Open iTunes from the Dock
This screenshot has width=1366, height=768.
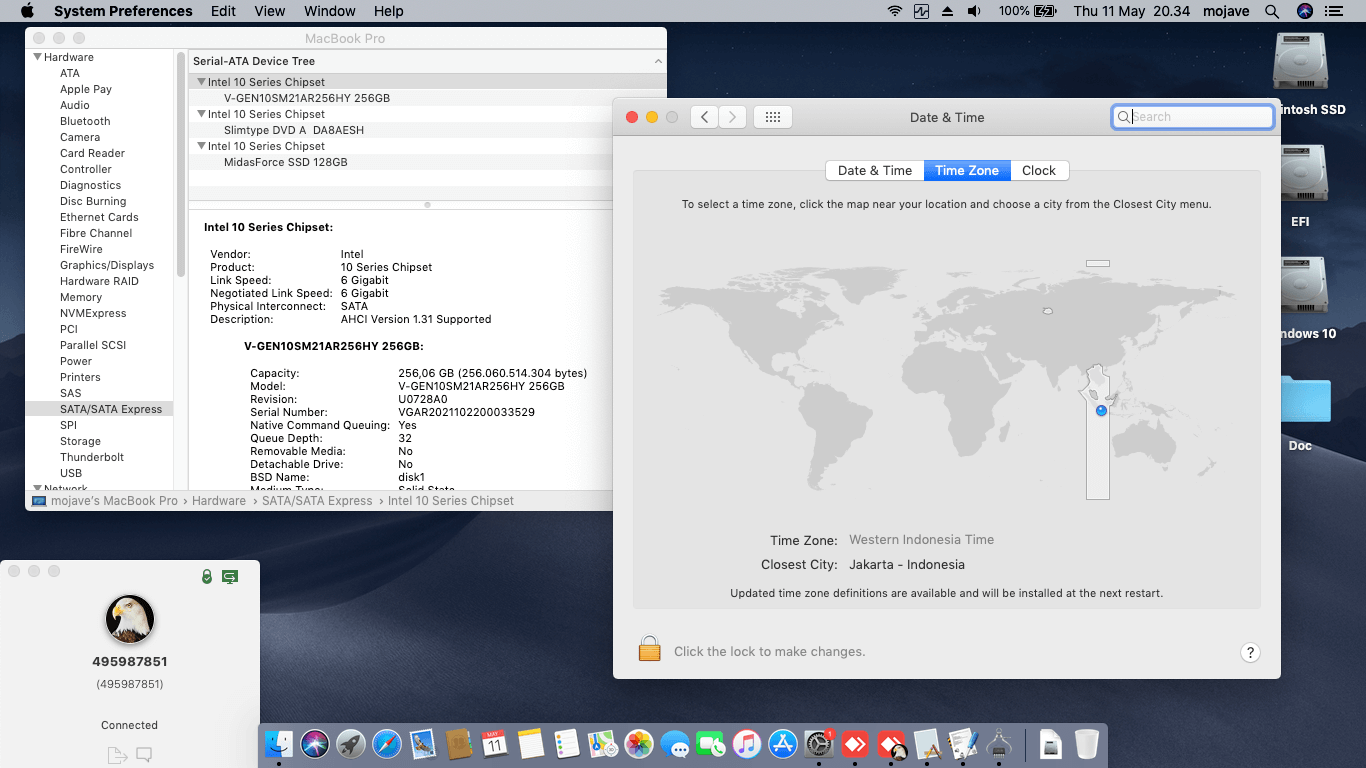click(x=747, y=744)
